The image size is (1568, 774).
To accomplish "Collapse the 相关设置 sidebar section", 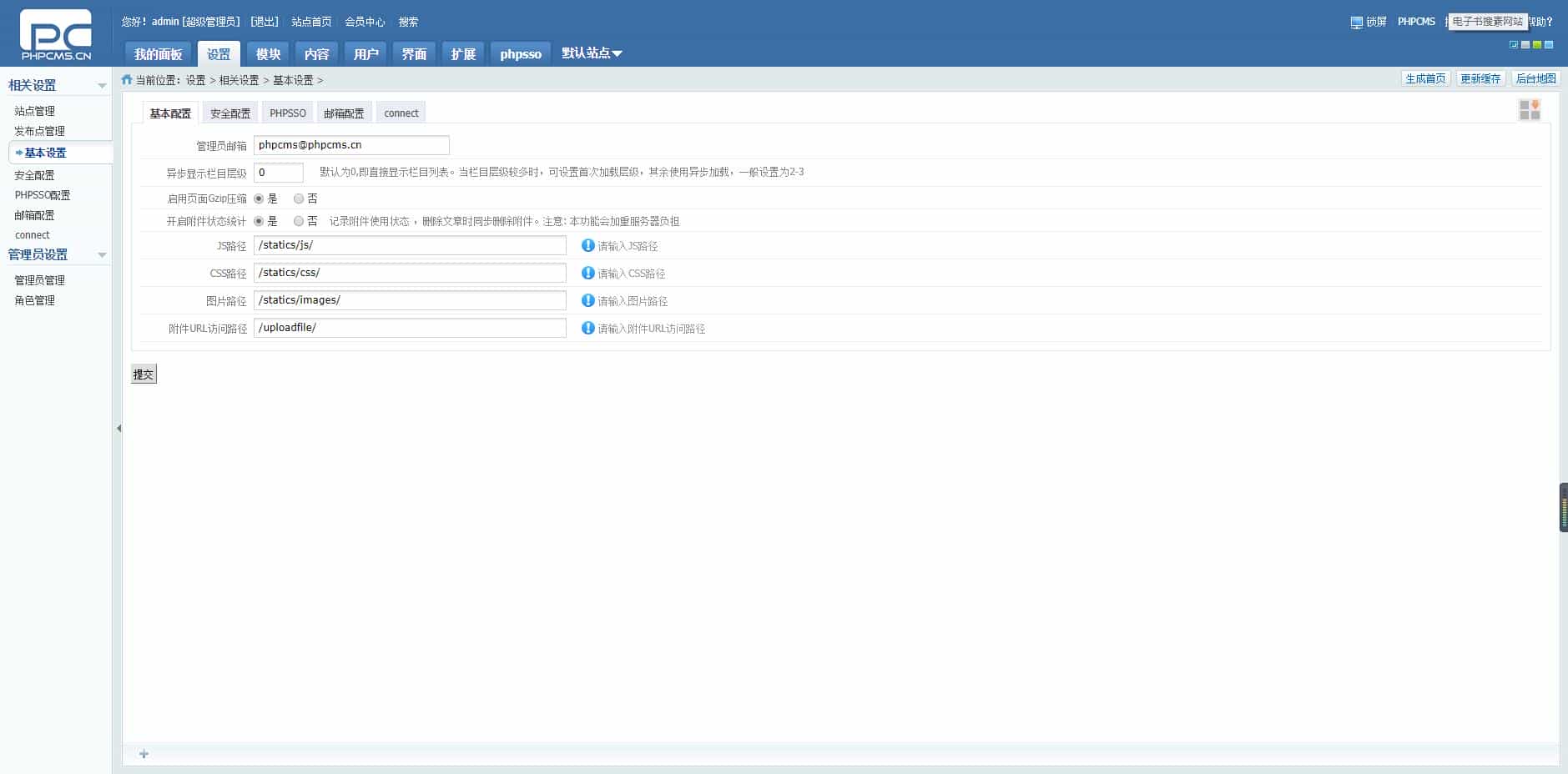I will (103, 84).
